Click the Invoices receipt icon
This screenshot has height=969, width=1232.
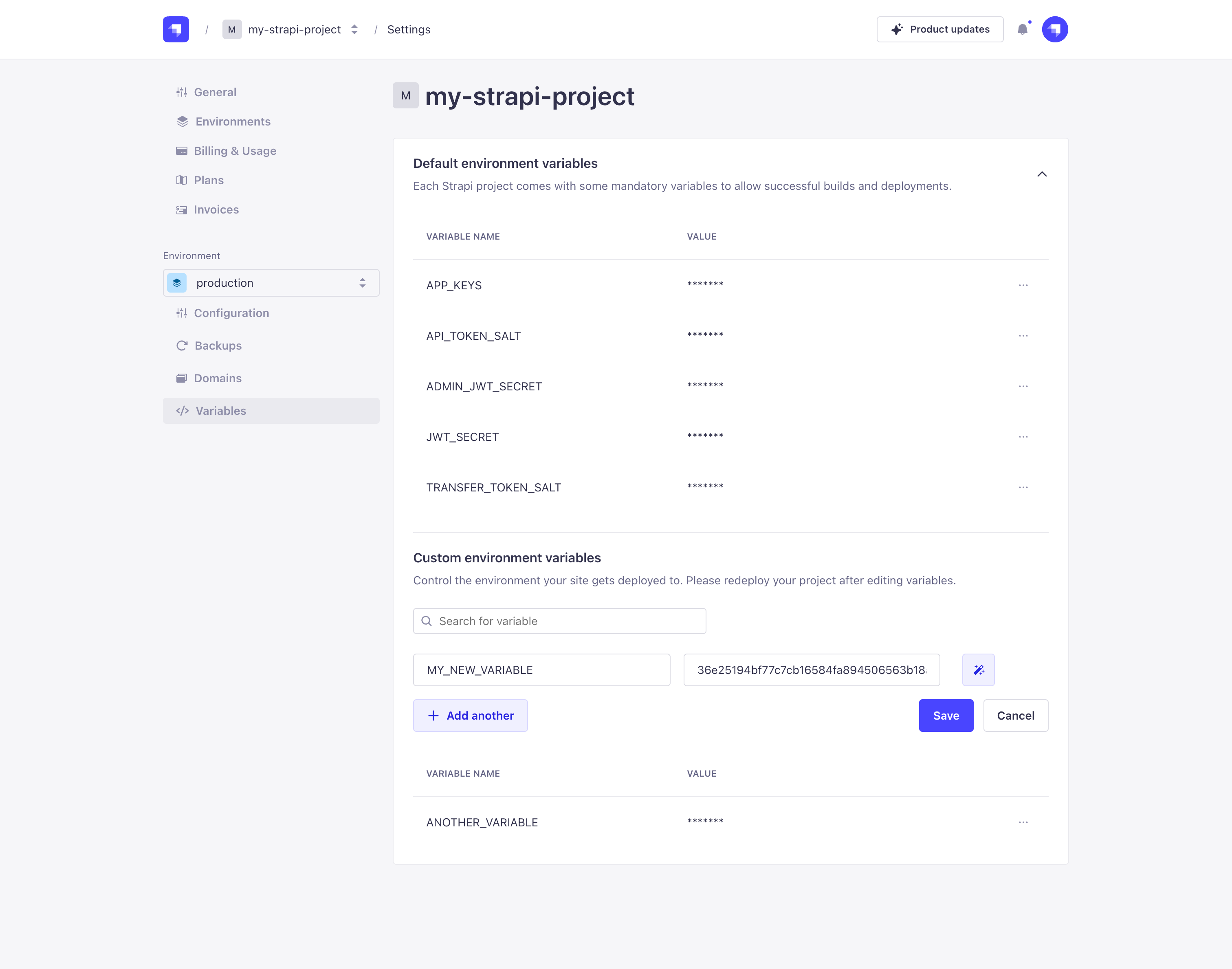click(182, 209)
